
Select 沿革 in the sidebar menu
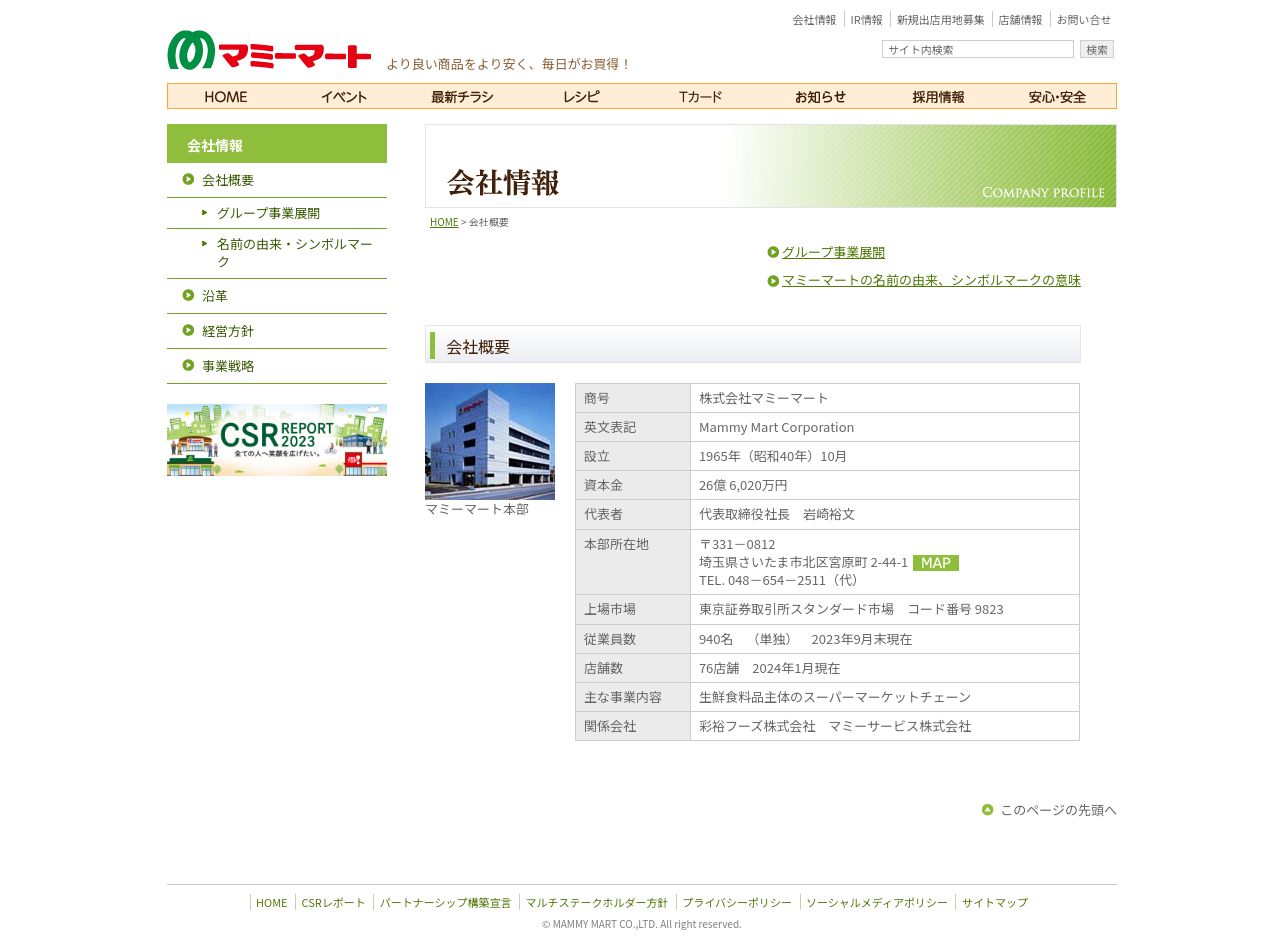coord(277,296)
